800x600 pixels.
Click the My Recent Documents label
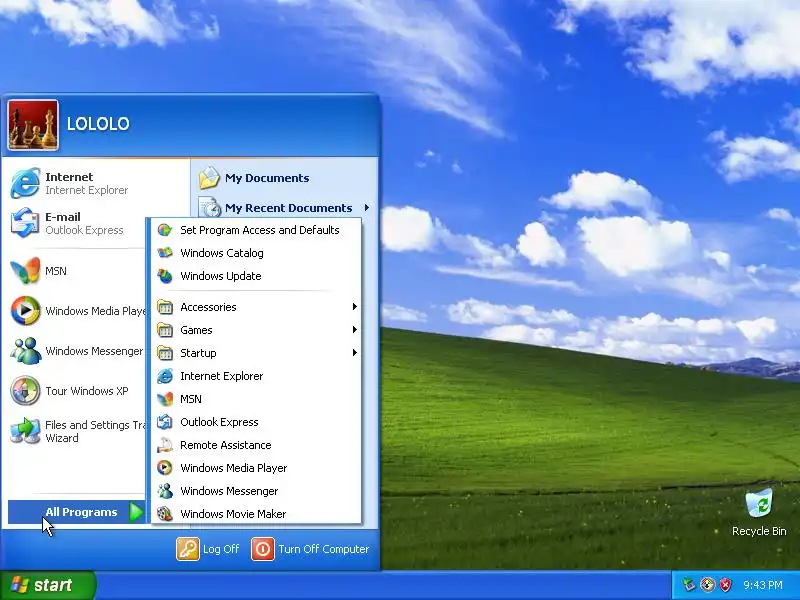(x=288, y=208)
